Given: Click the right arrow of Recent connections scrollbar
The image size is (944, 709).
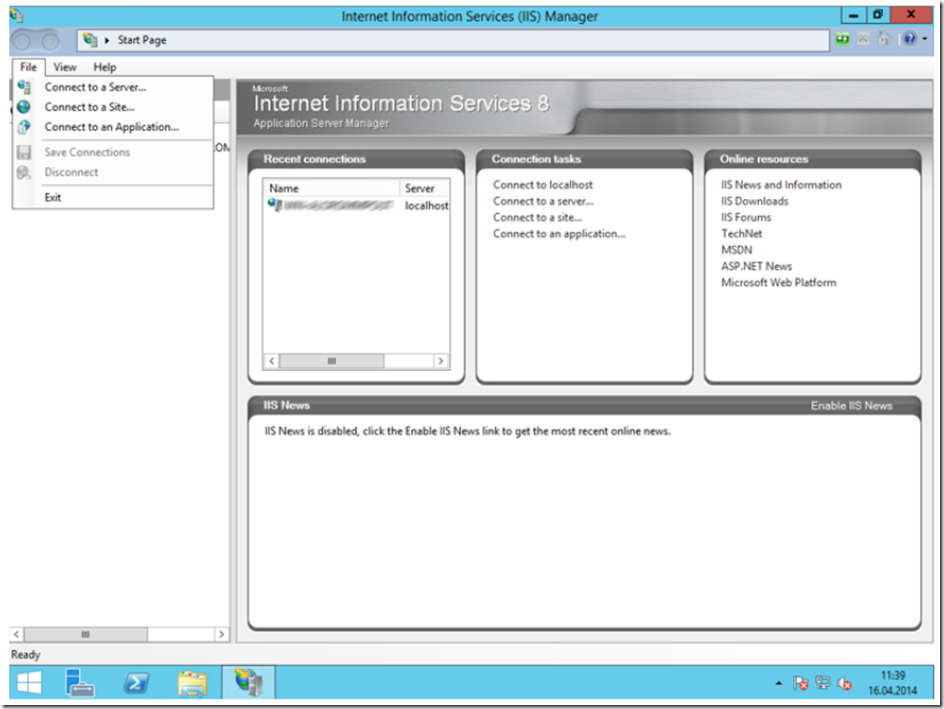Looking at the screenshot, I should click(441, 361).
